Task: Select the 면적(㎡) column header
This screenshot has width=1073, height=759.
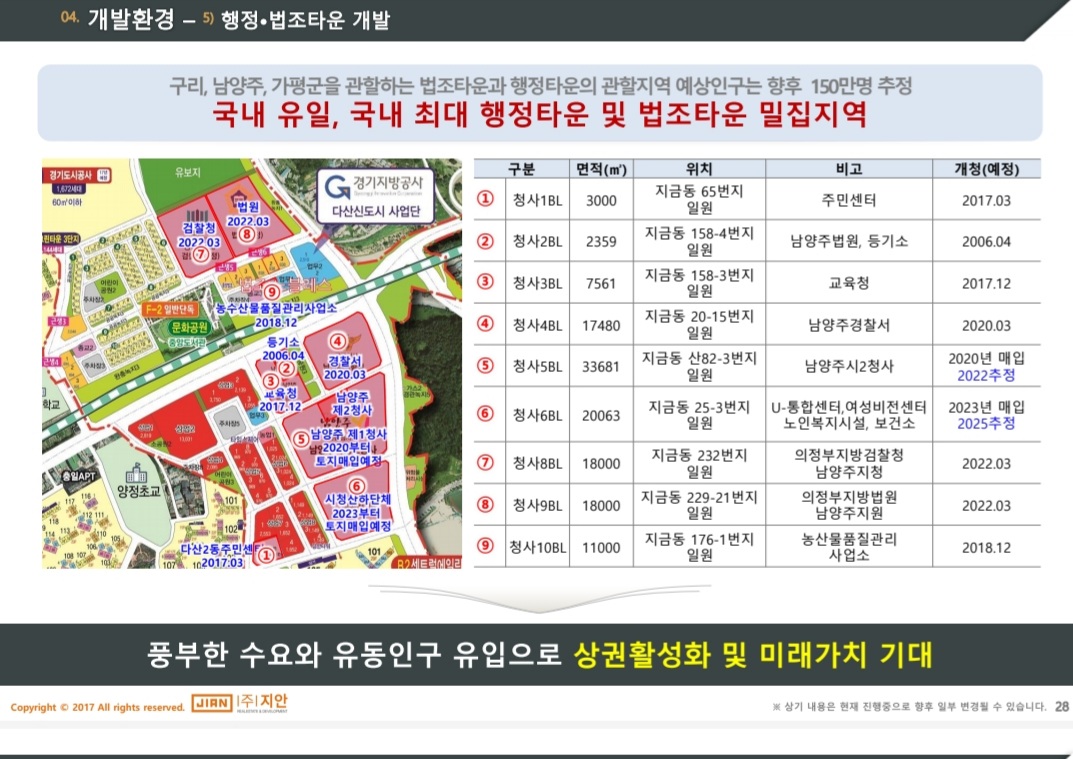Action: pyautogui.click(x=601, y=169)
